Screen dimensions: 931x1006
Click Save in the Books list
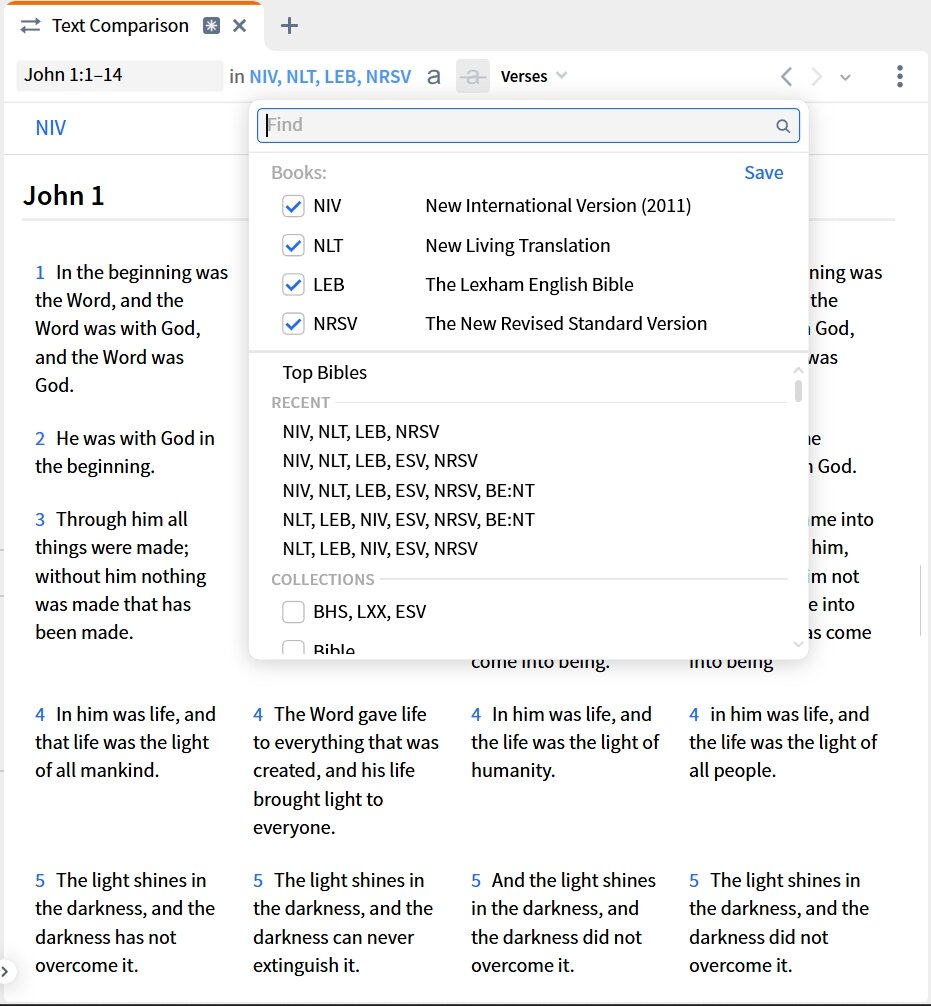[x=764, y=173]
